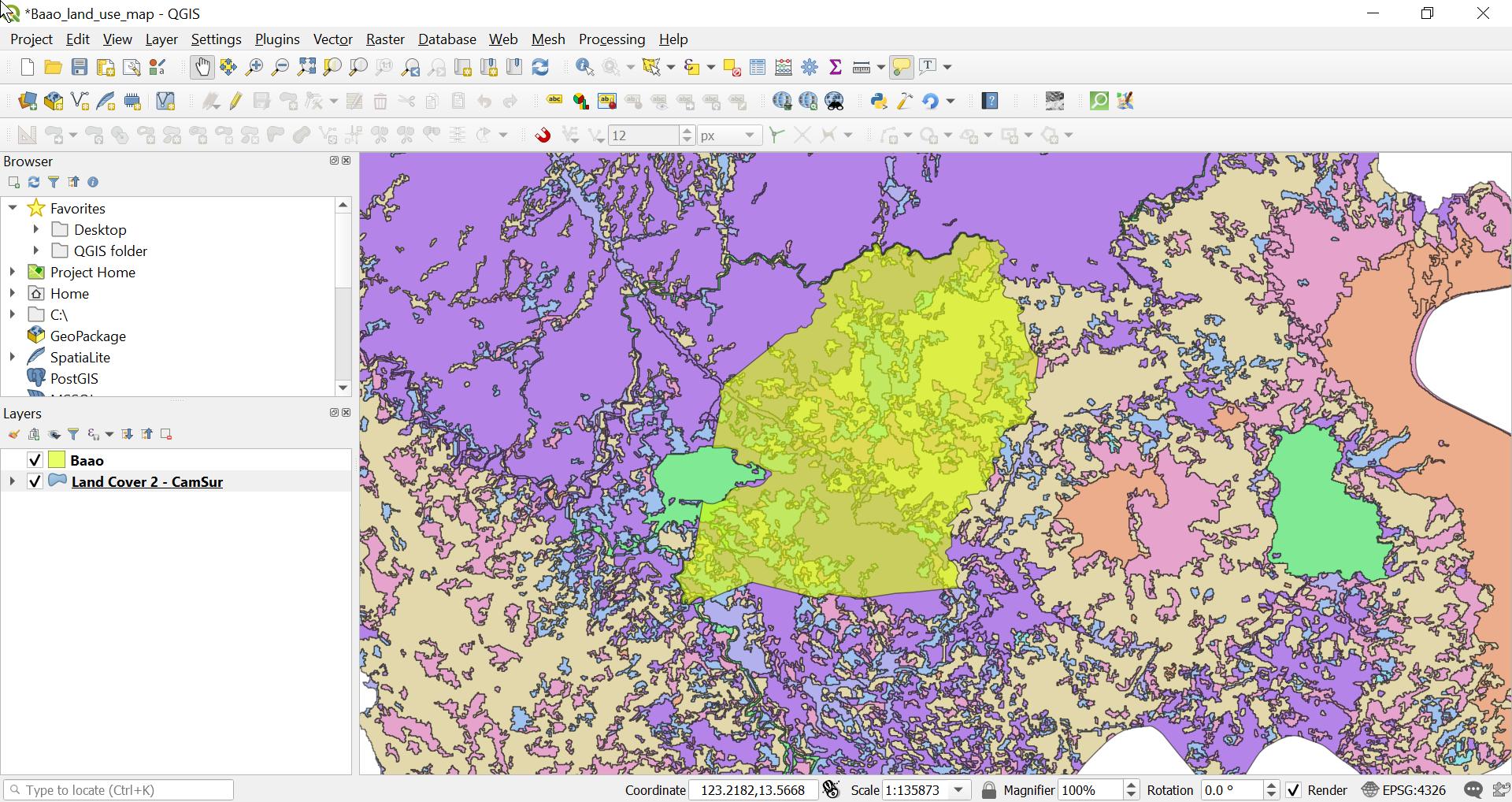This screenshot has height=802, width=1512.
Task: Click the Pan Map to Selection tool
Action: pos(228,67)
